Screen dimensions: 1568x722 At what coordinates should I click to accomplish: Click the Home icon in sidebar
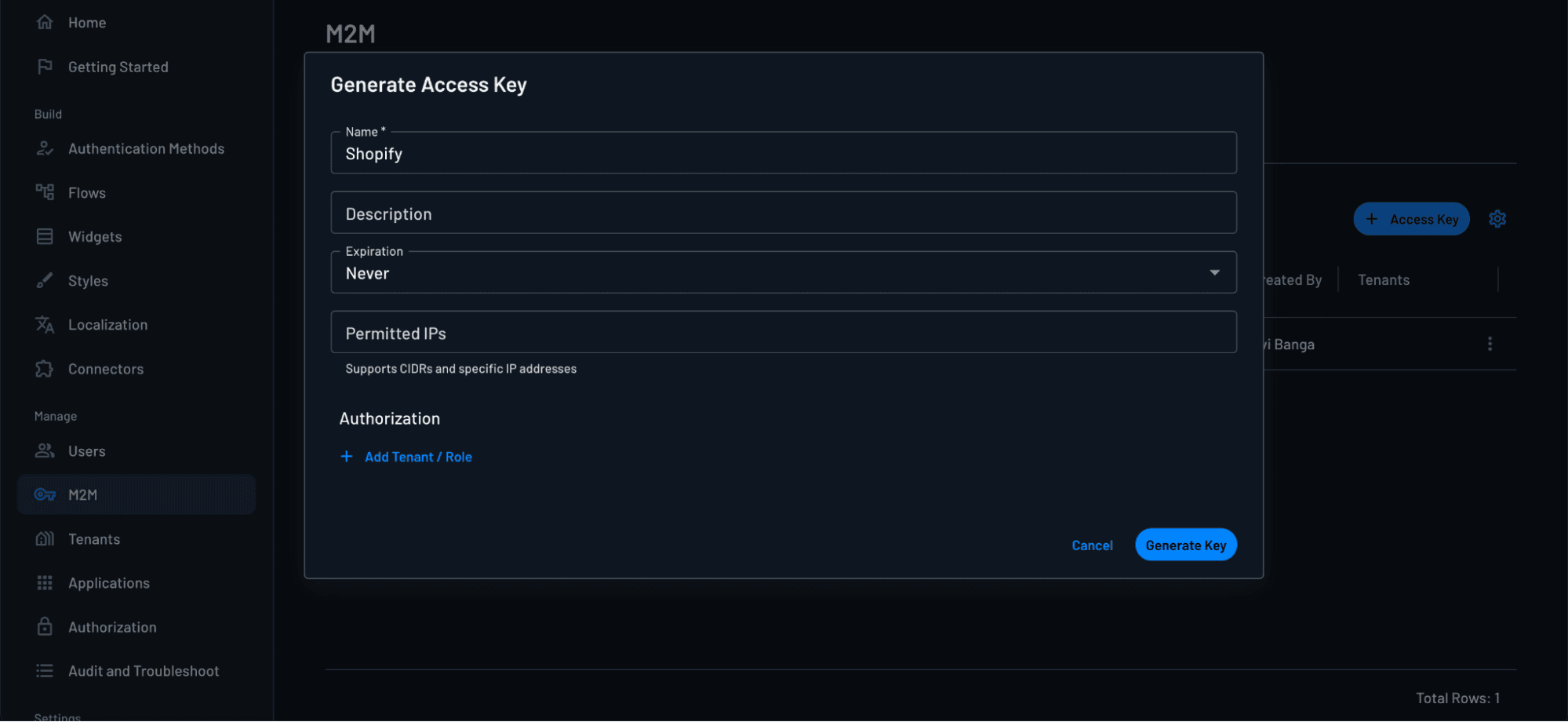point(45,23)
